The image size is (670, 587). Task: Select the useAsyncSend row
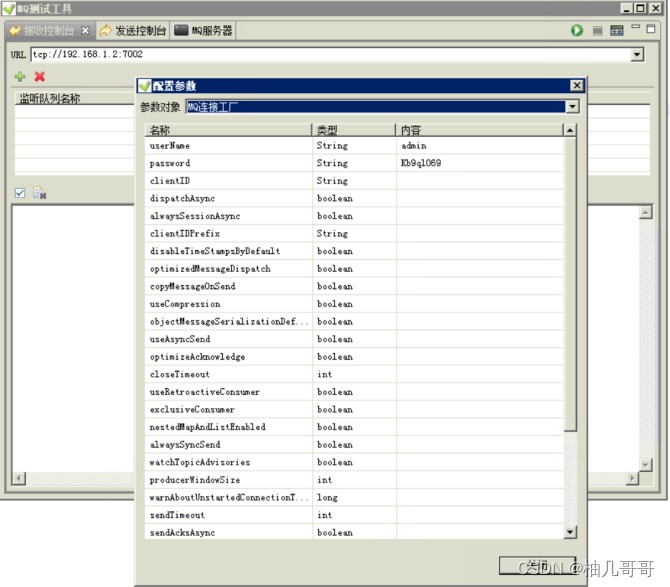[354, 339]
